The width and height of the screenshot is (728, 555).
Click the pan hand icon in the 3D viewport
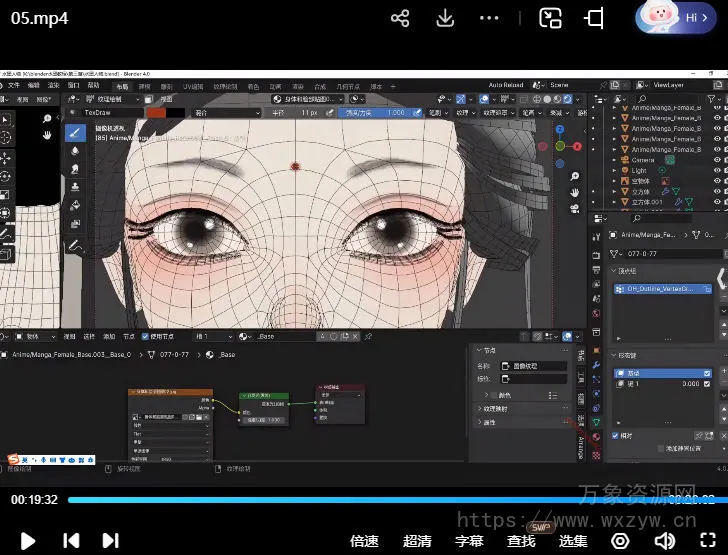point(576,191)
